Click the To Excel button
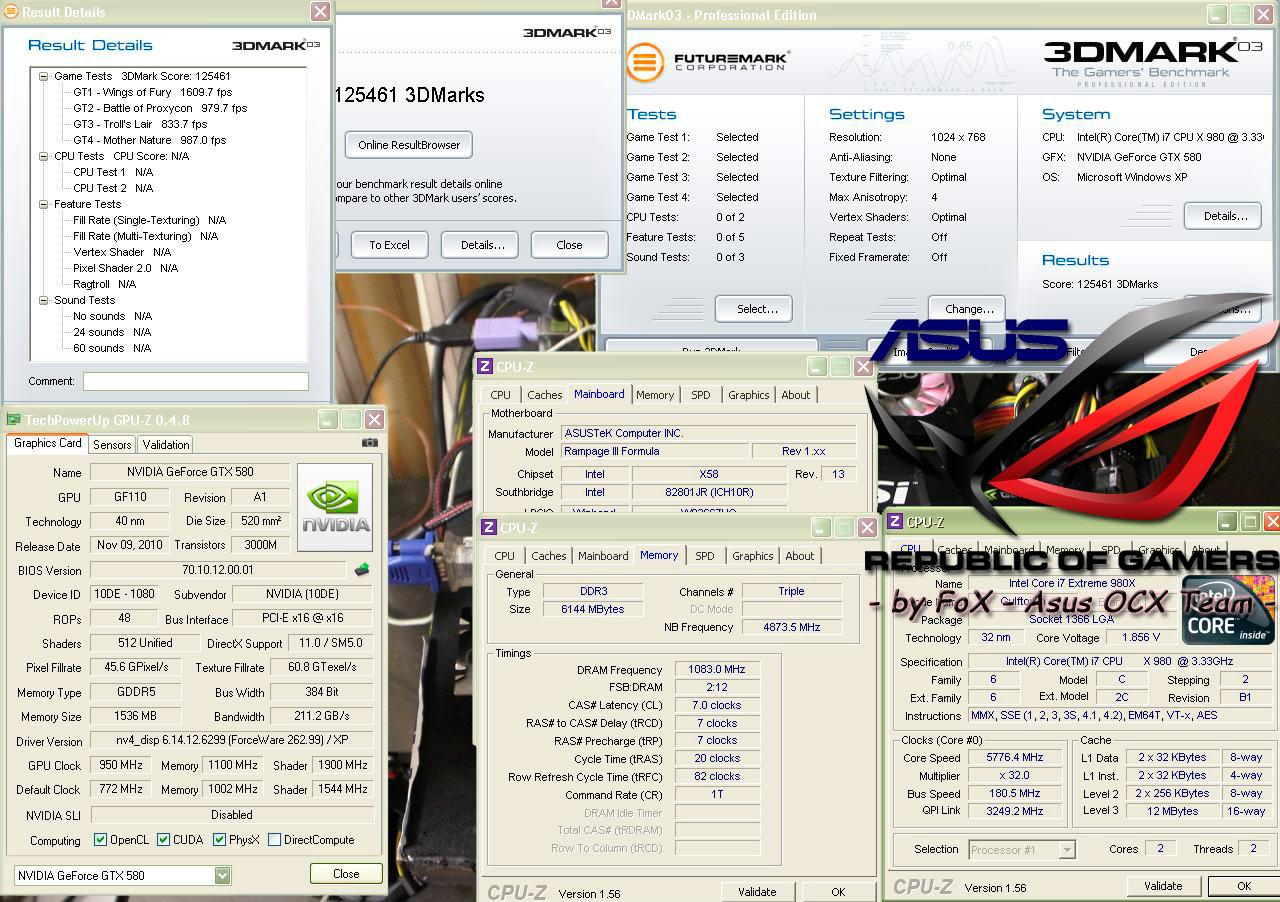1280x902 pixels. (389, 245)
